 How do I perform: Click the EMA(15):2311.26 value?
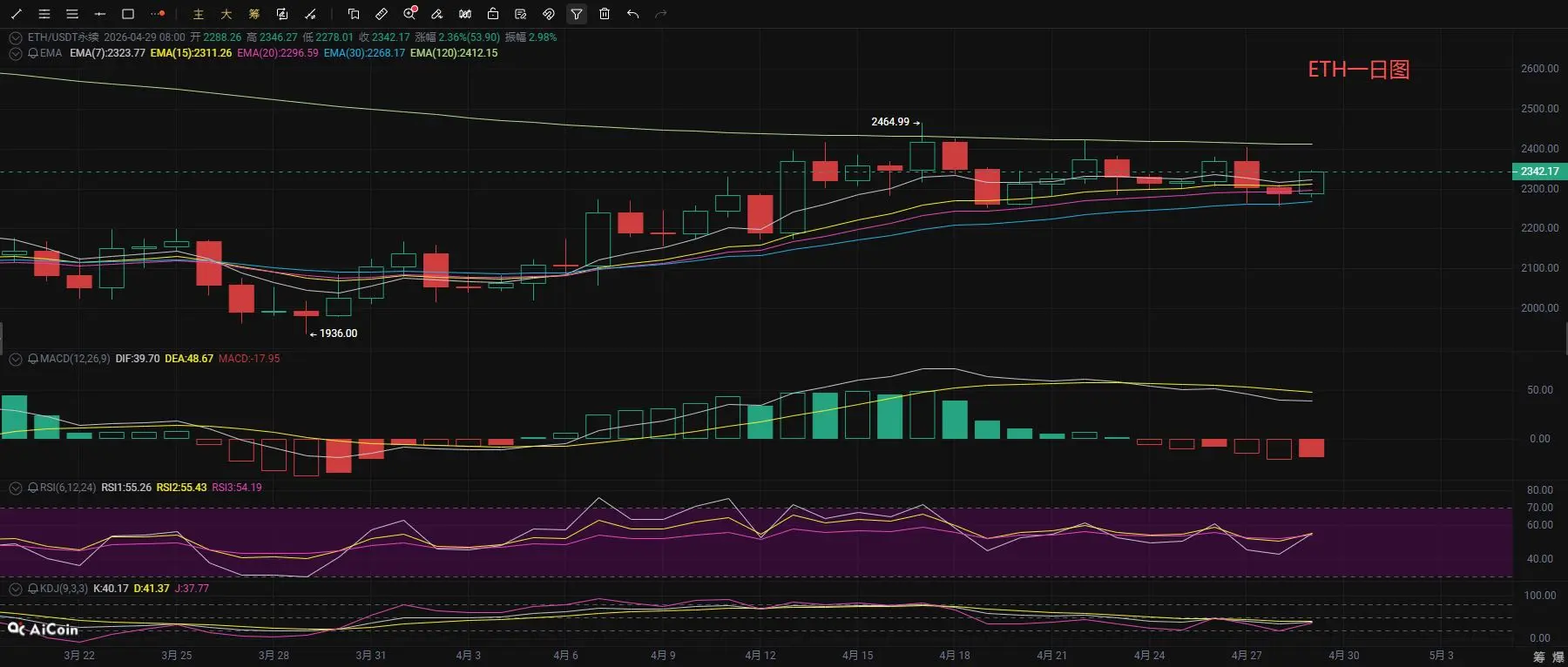(x=191, y=53)
